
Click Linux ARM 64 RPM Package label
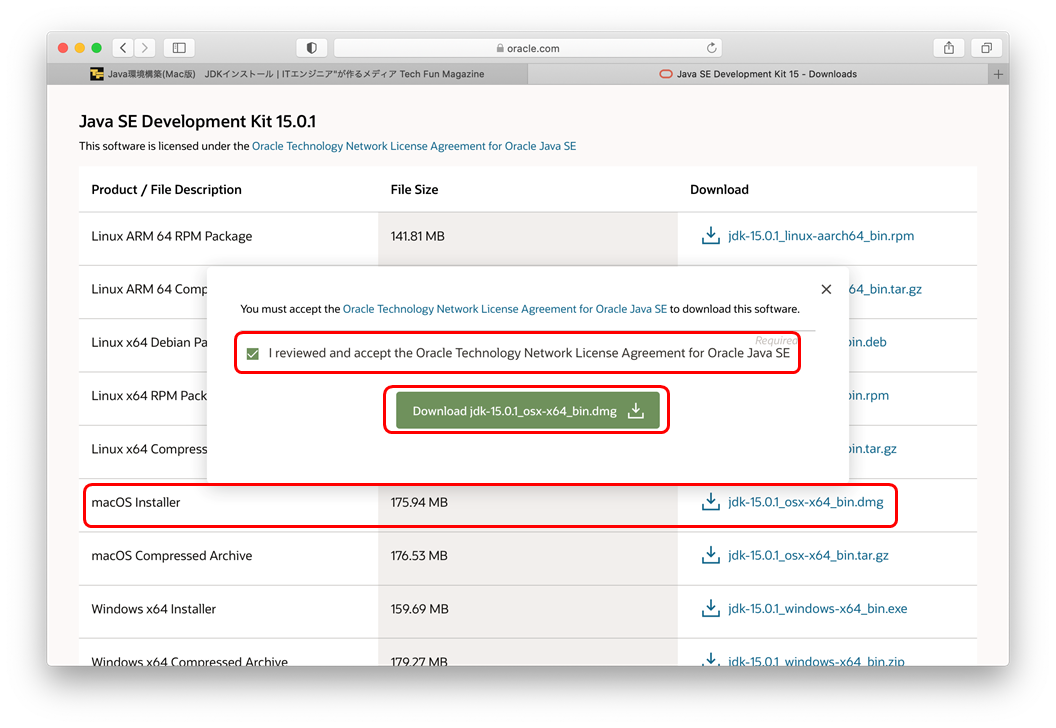tap(172, 236)
